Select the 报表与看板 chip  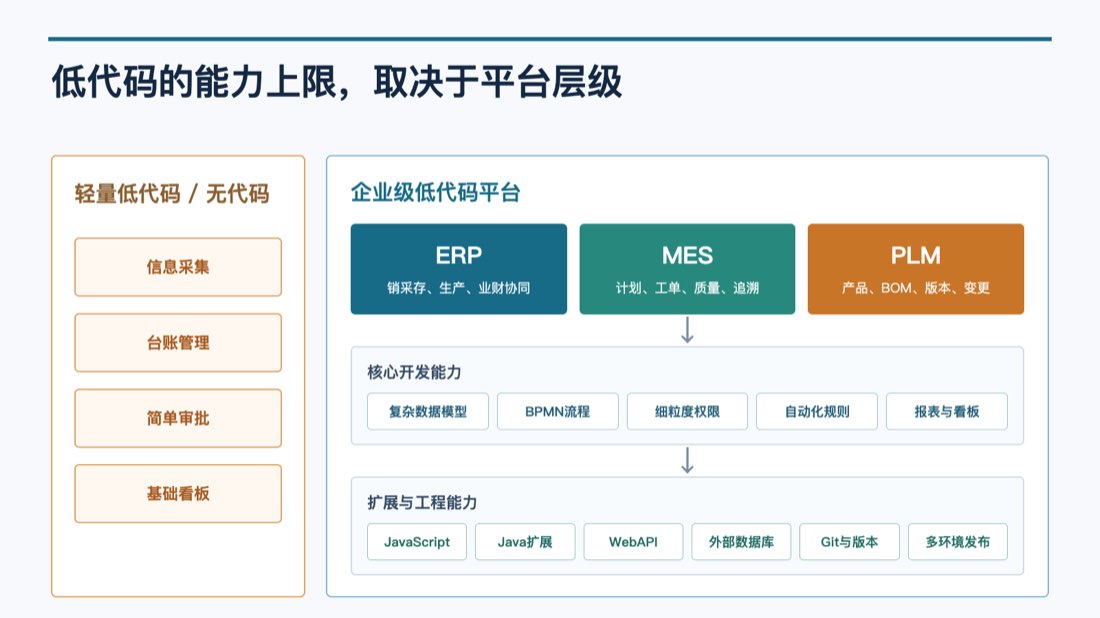(x=947, y=412)
